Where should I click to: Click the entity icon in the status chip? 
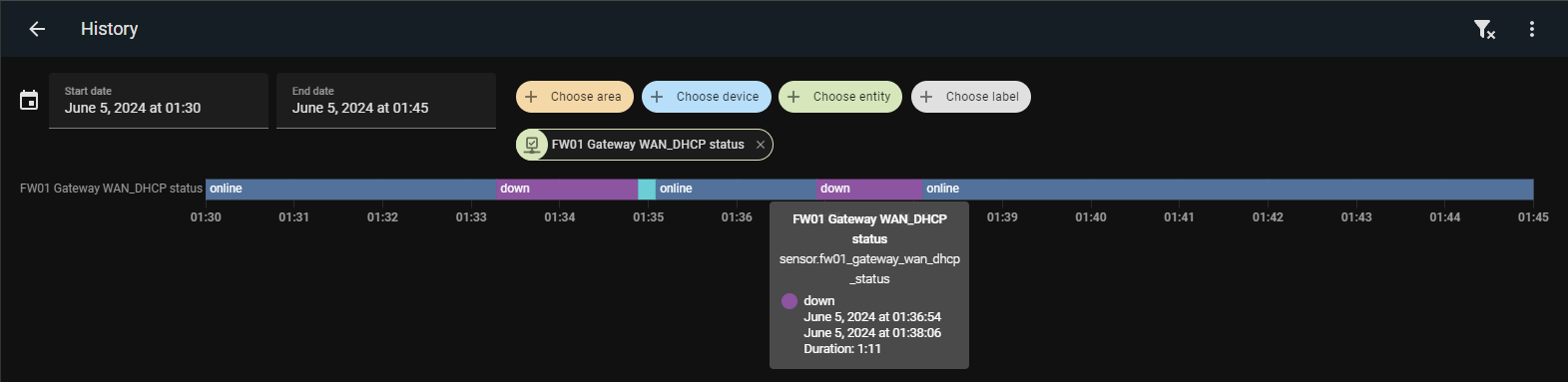point(532,145)
